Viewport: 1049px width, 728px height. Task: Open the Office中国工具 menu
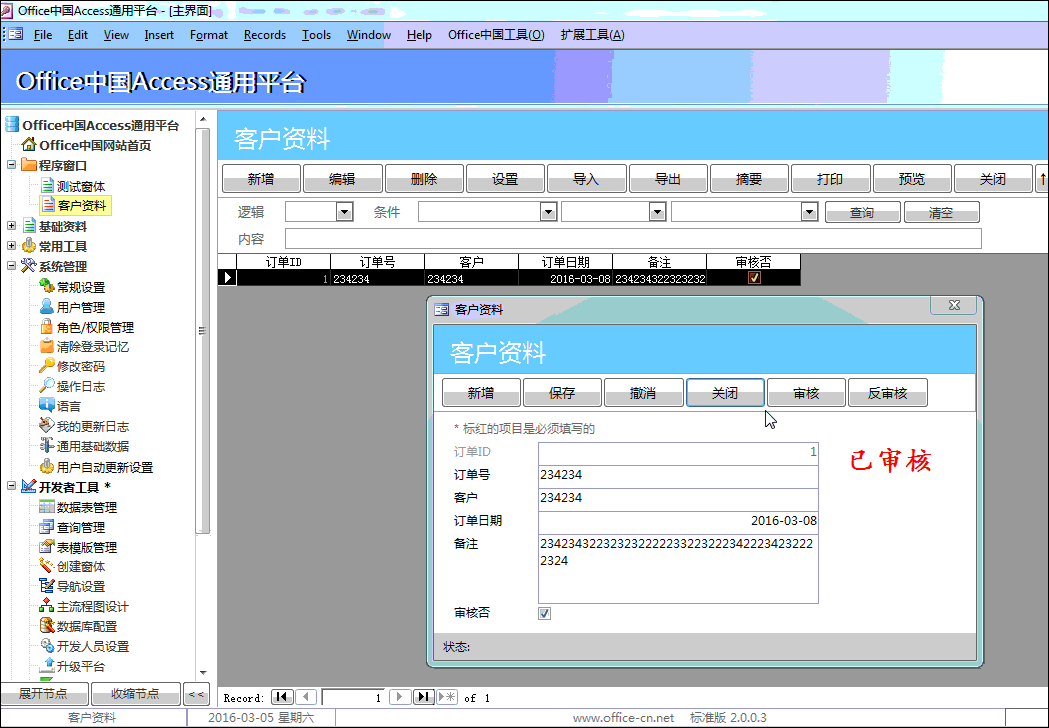point(496,35)
